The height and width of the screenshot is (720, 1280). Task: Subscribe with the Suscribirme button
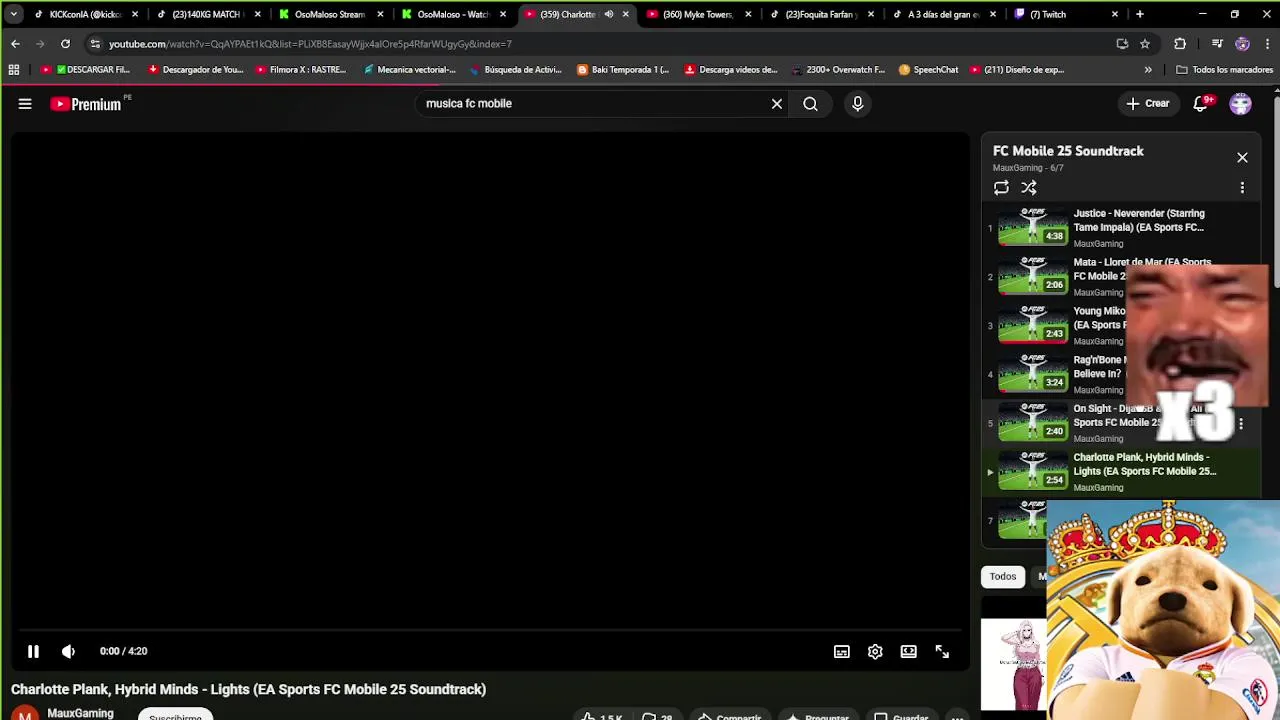tap(175, 715)
